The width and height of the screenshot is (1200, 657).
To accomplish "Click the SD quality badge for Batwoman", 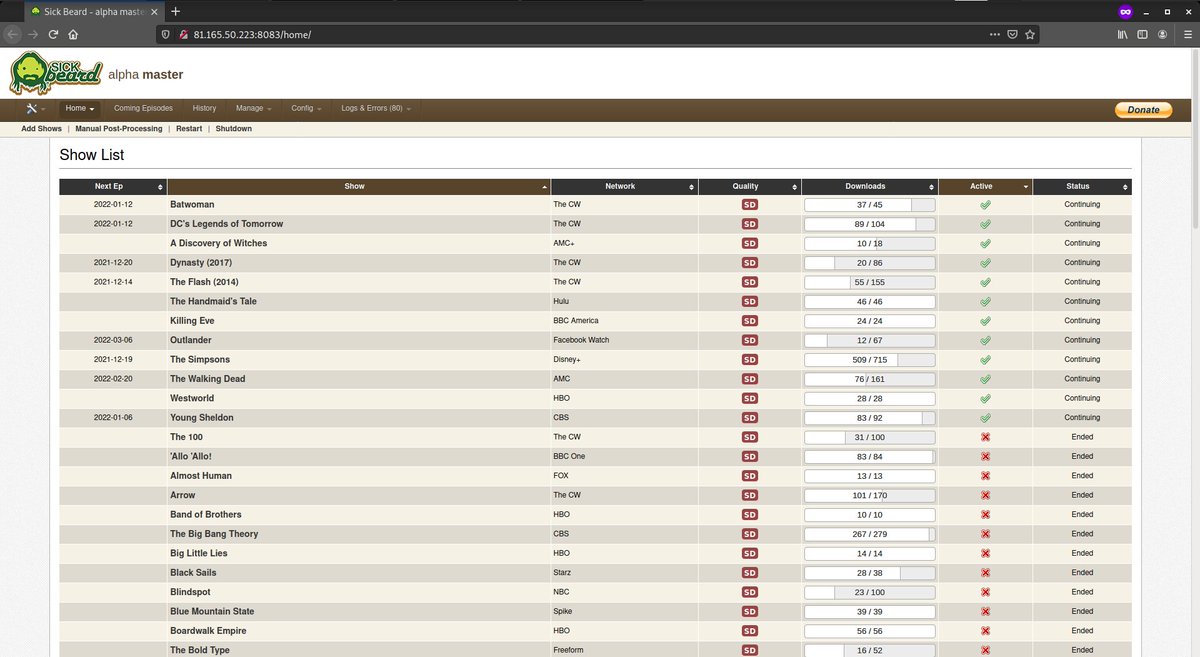I will [x=749, y=205].
